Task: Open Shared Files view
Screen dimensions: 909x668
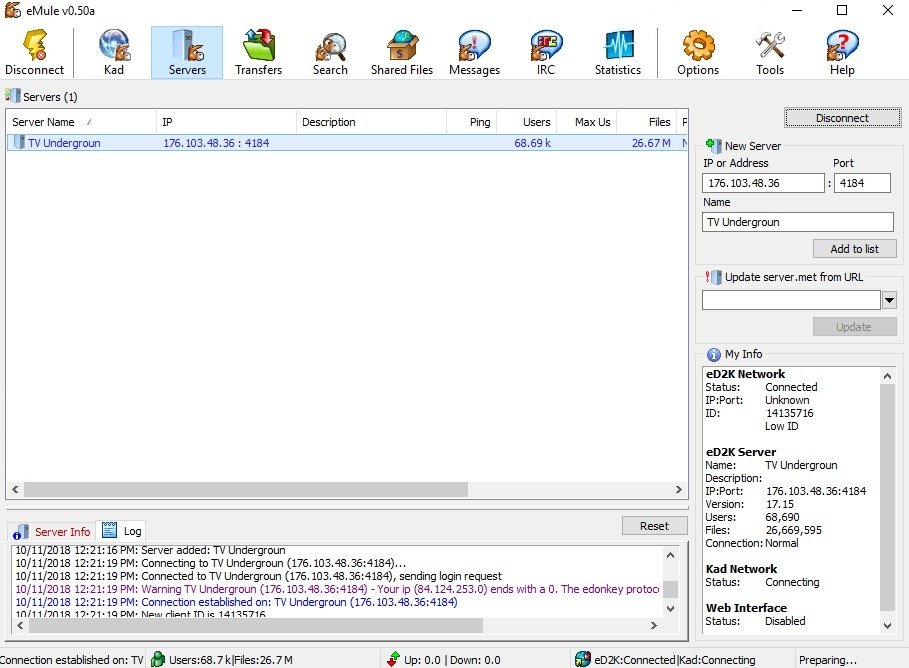Action: 402,52
